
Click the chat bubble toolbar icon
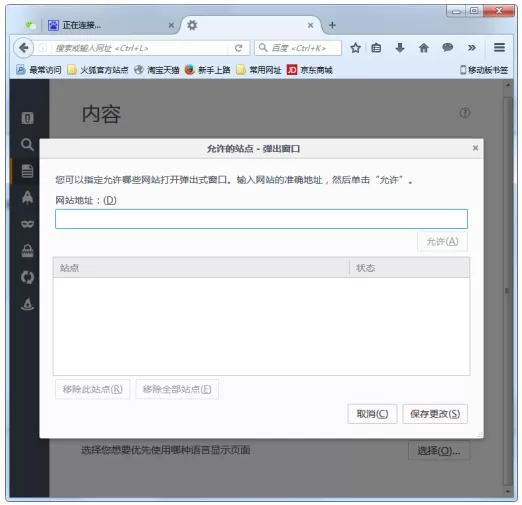(x=447, y=48)
